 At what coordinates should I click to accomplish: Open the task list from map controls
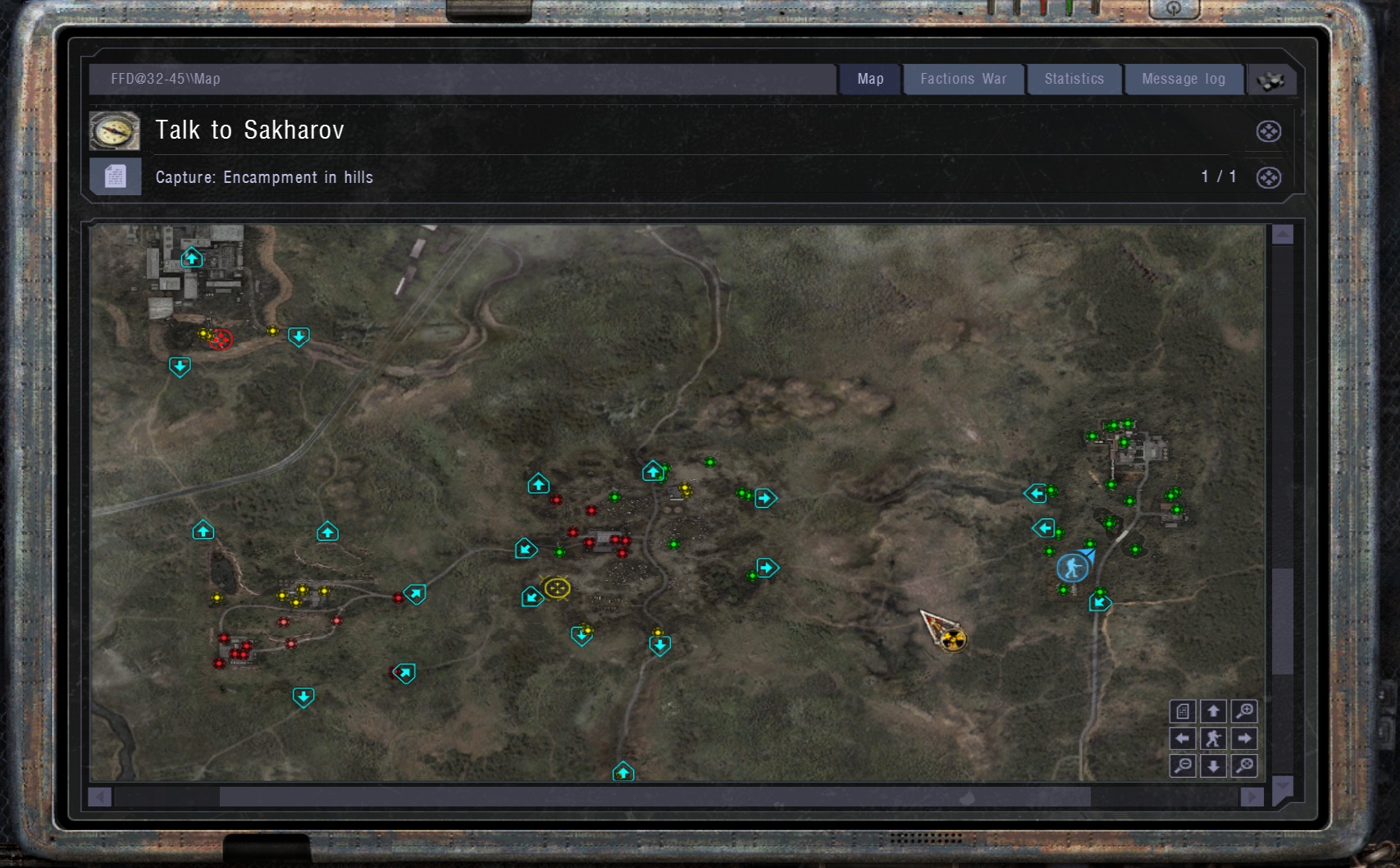click(x=1182, y=711)
